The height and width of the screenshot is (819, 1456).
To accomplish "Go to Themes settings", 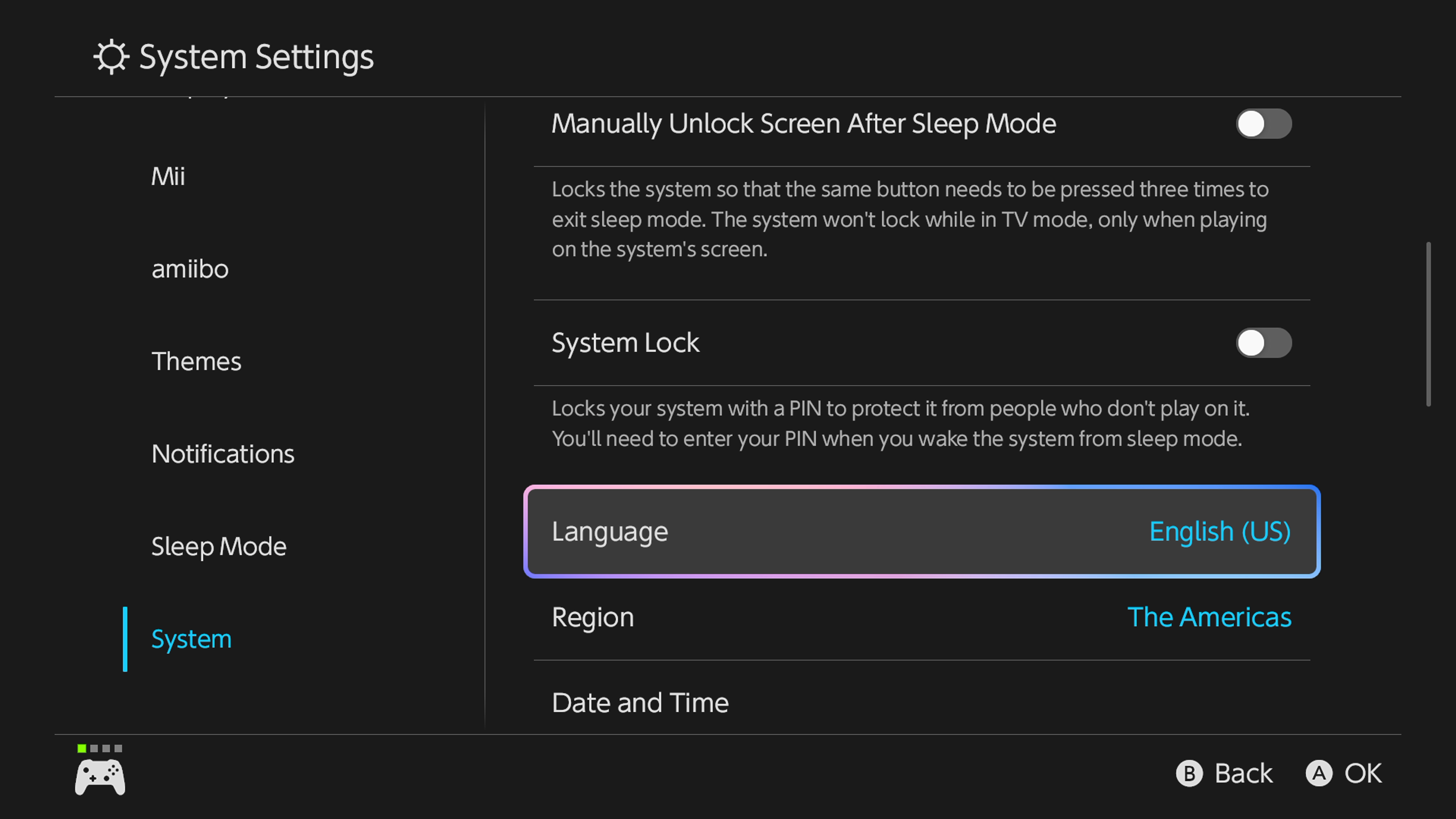I will [196, 362].
